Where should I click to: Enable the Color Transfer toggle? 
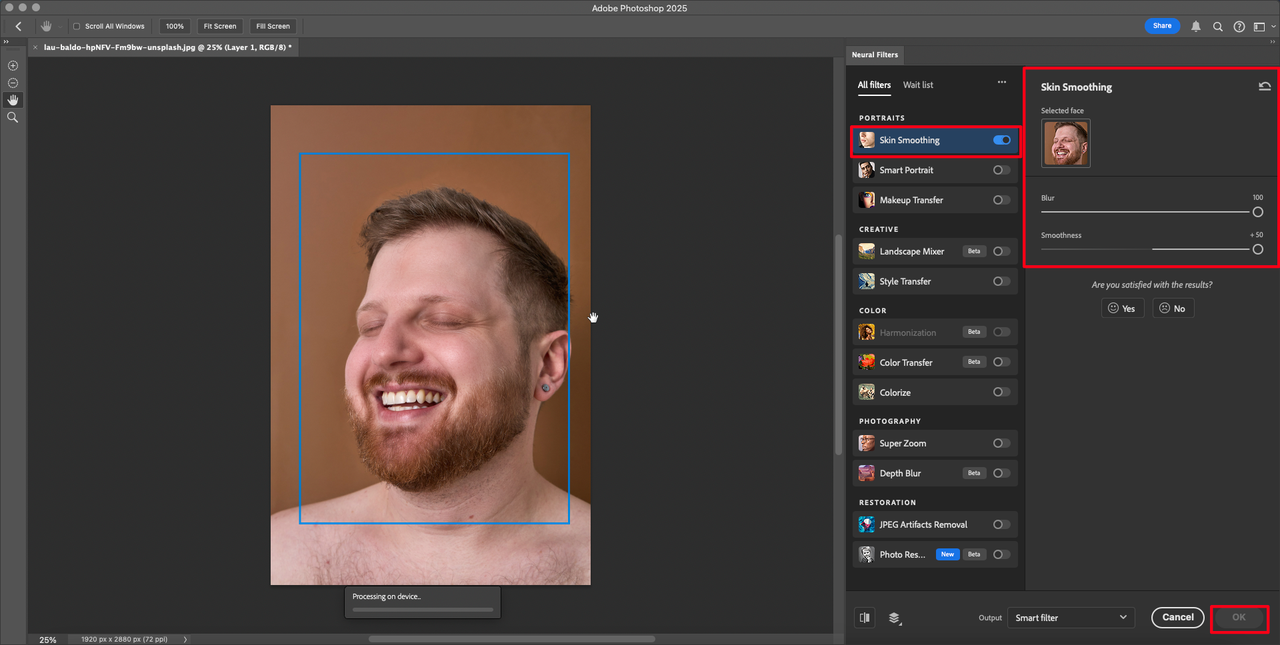click(1001, 362)
